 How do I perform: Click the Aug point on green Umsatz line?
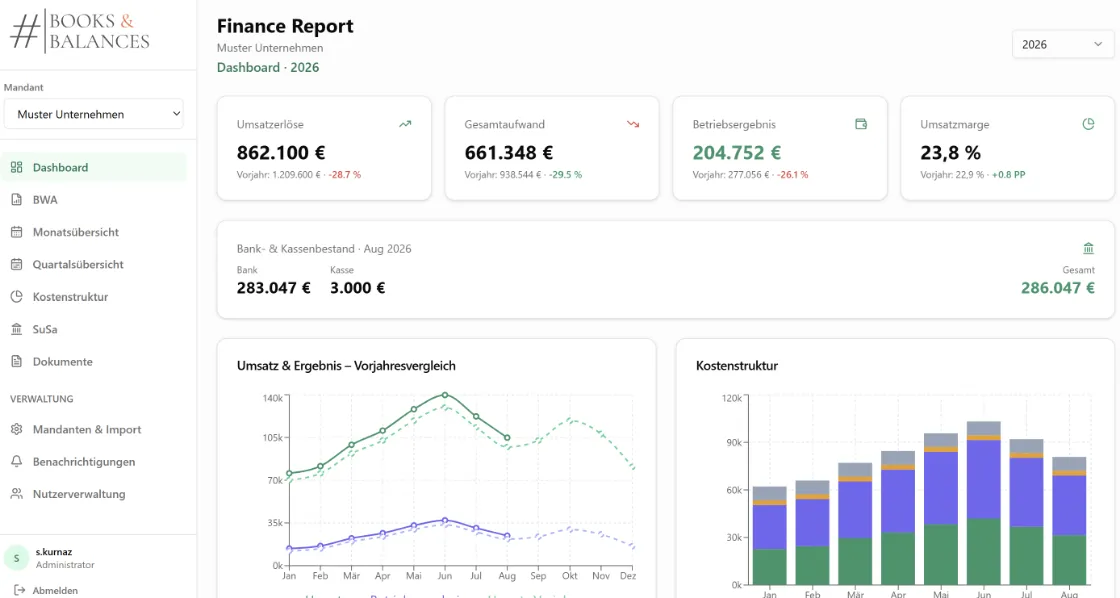(507, 438)
